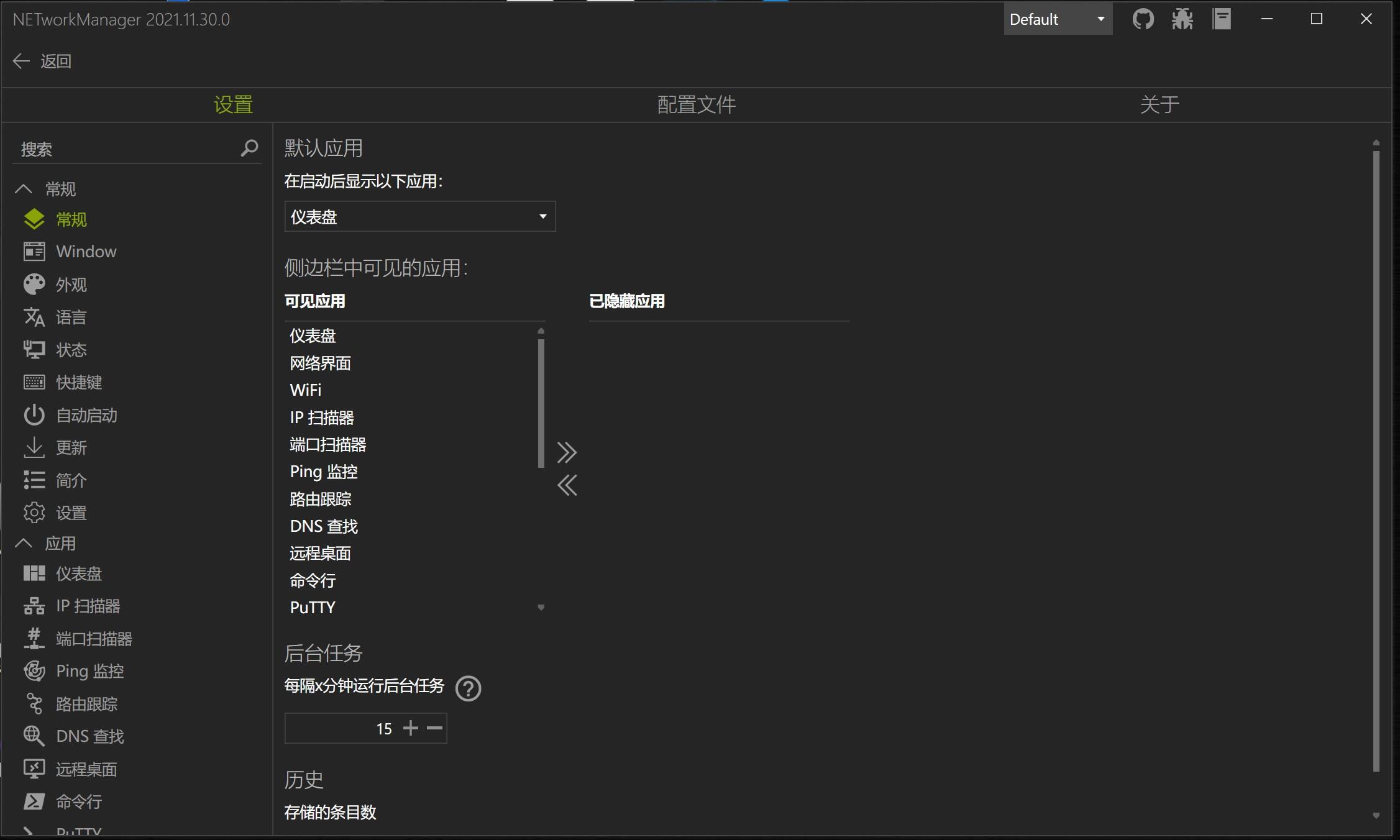Screen dimensions: 1400x840
Task: Increase background task minutes with plus
Action: click(410, 728)
